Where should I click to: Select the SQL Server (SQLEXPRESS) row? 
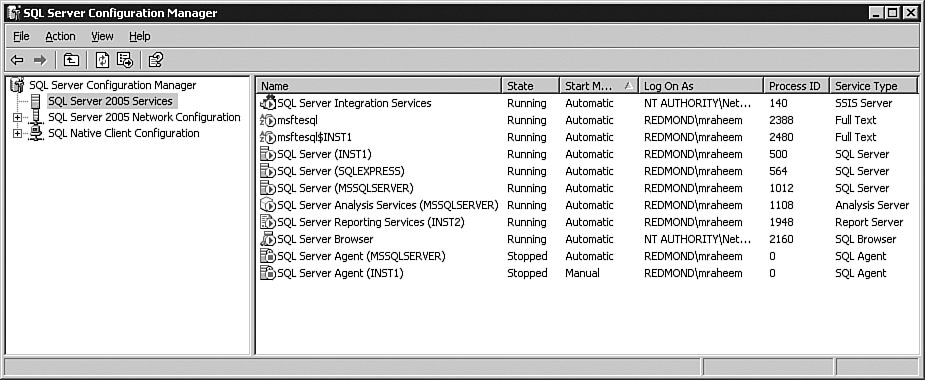tap(587, 171)
